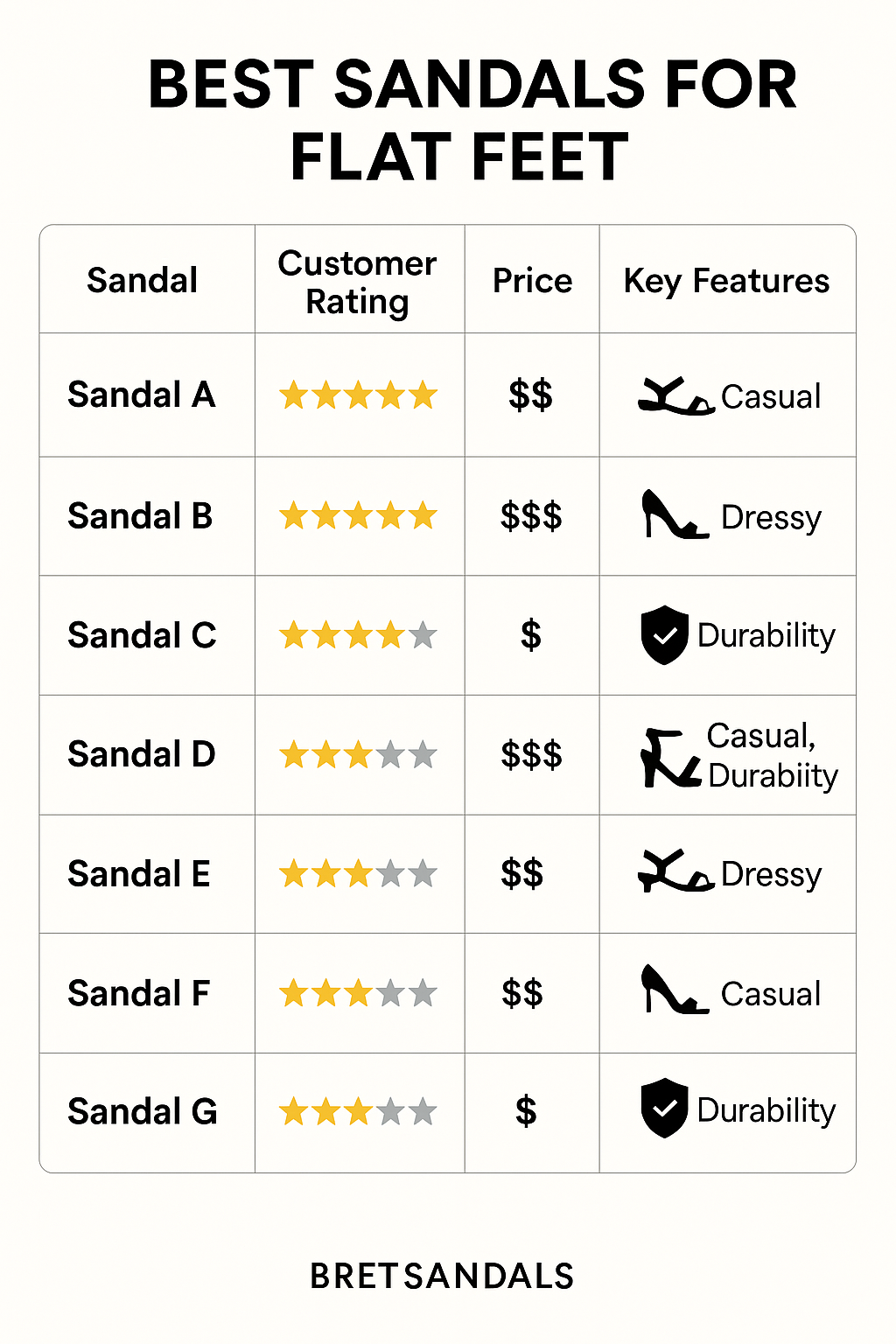The width and height of the screenshot is (896, 1344).
Task: Click the Sandal D block heel icon
Action: 670,758
